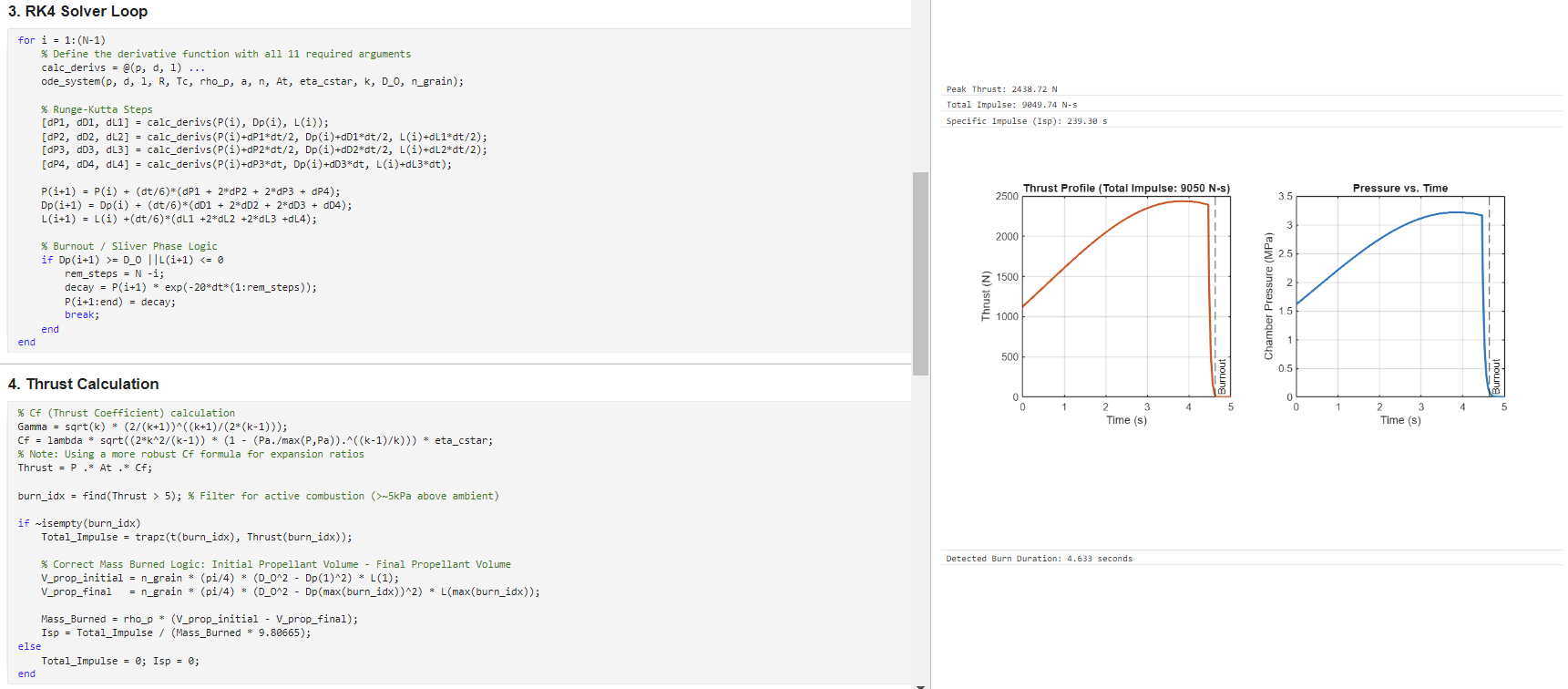This screenshot has width=1568, height=689.
Task: Click the line starting "[dP4, dD4, dL4]"
Action: [246, 164]
